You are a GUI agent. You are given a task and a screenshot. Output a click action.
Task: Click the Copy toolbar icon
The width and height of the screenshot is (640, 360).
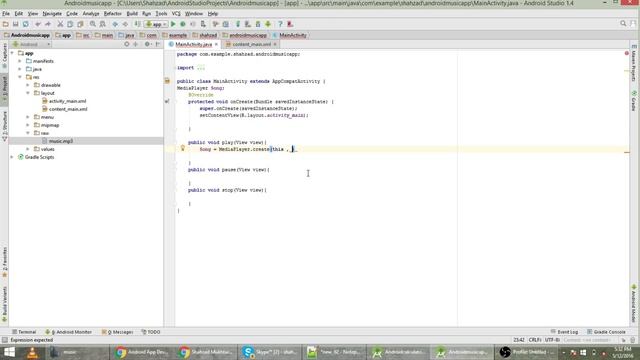click(x=70, y=24)
